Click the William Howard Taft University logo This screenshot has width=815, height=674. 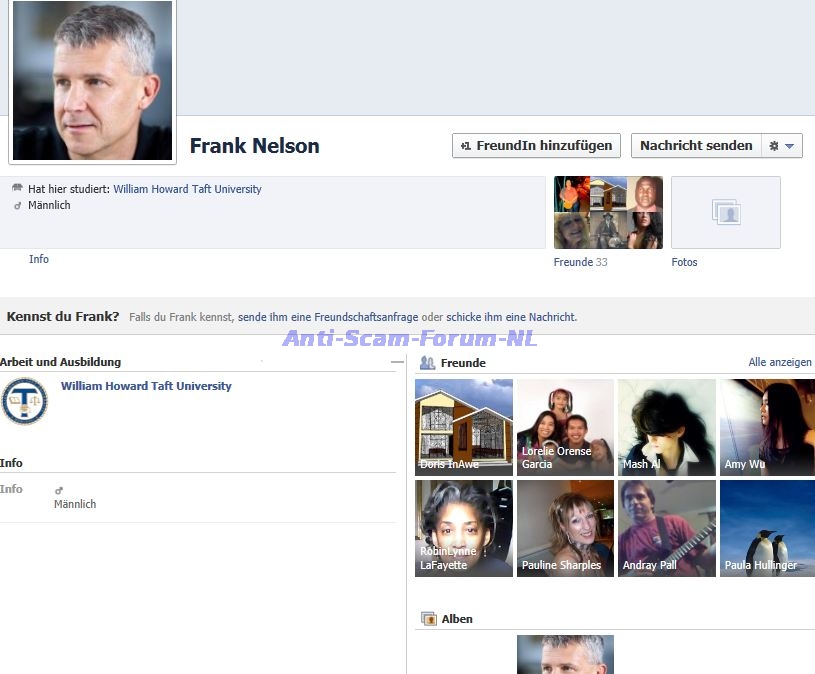[x=24, y=401]
